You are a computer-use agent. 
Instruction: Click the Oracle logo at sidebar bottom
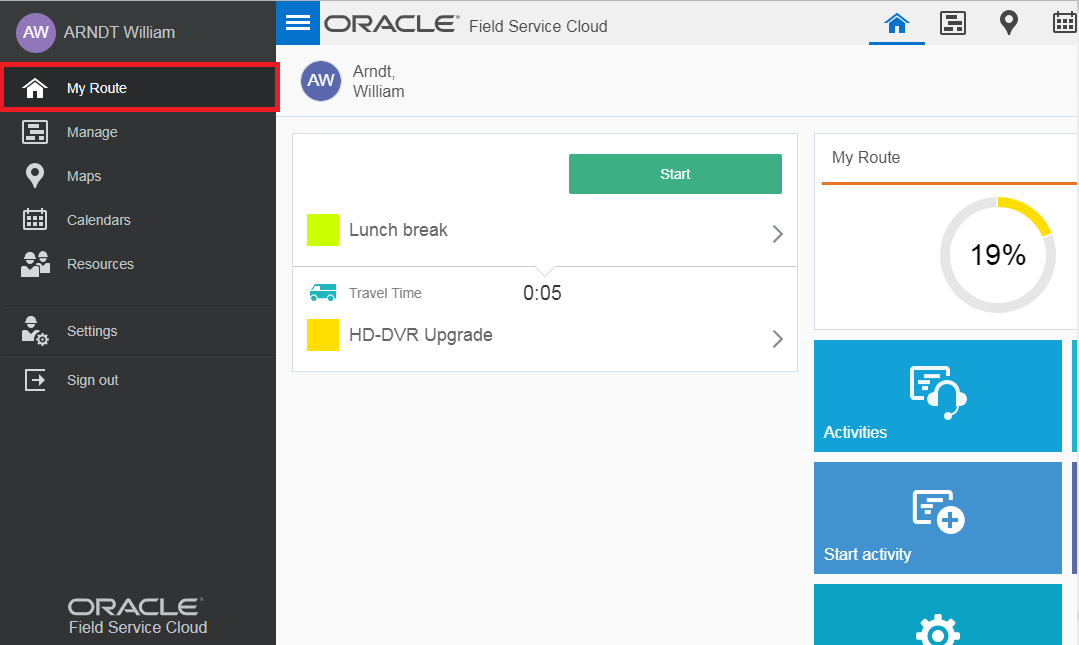(x=138, y=616)
